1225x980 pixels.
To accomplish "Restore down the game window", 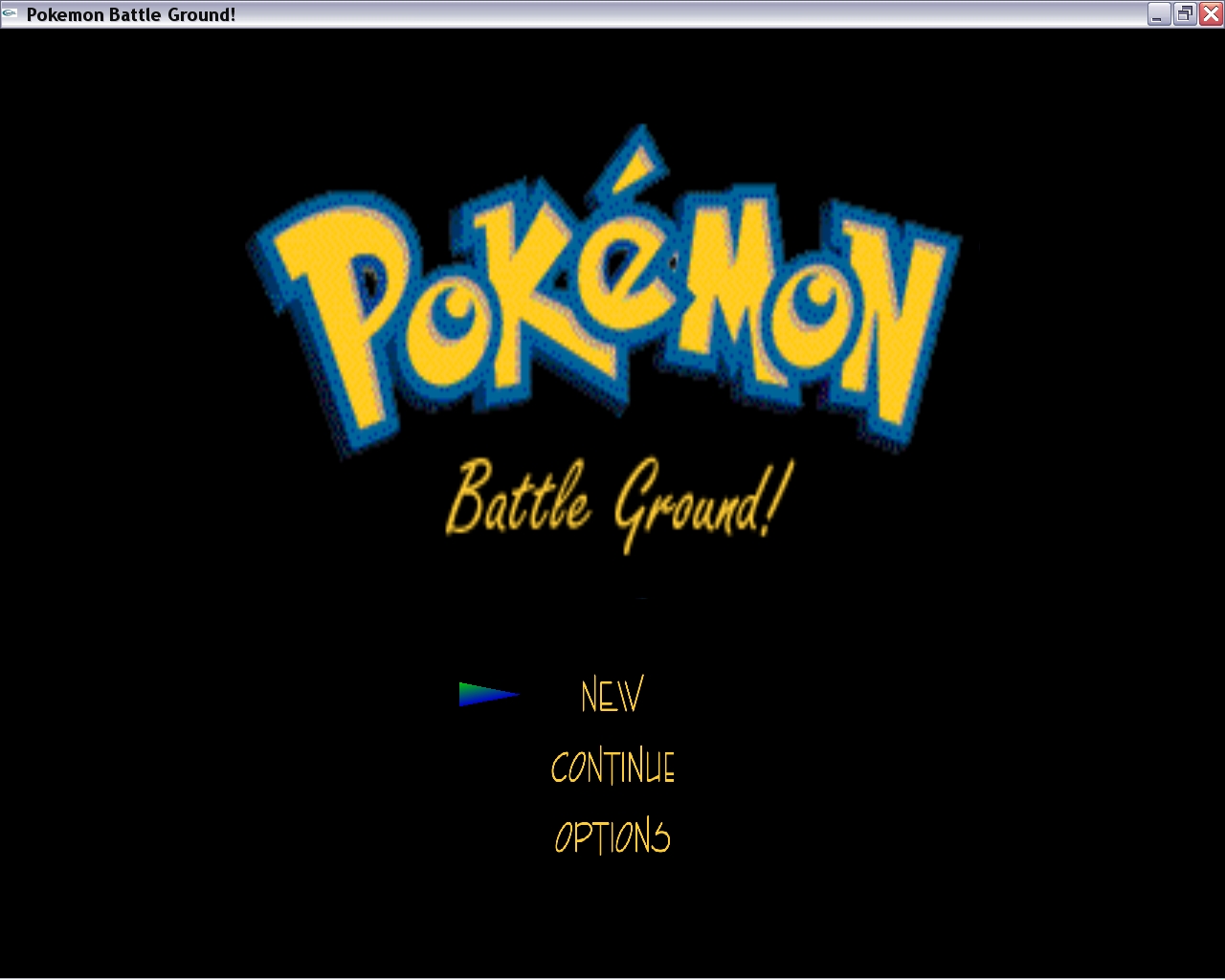I will pos(1185,14).
